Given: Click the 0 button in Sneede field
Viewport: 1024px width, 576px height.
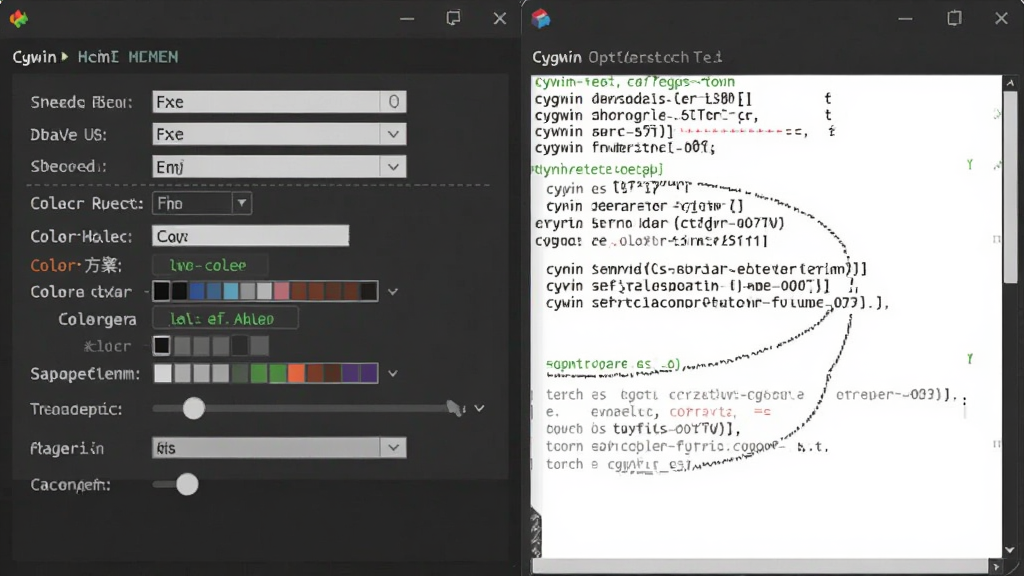Looking at the screenshot, I should (394, 102).
